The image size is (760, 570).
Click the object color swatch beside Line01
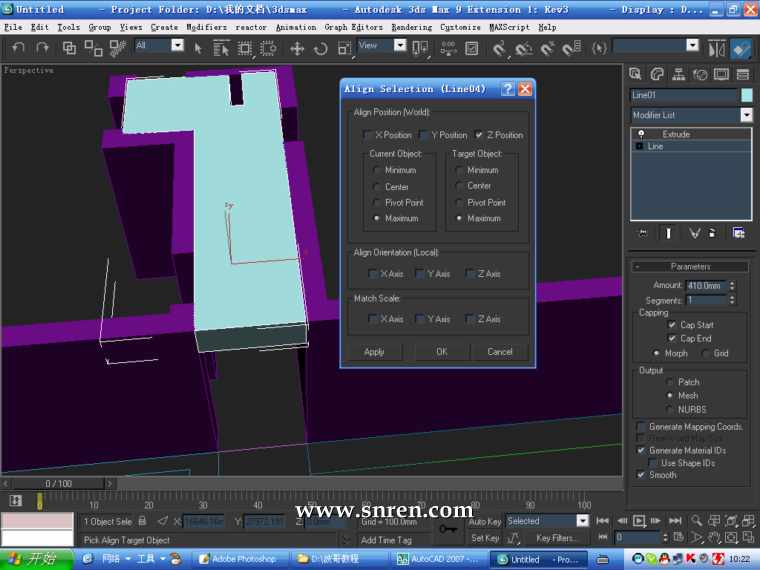[746, 95]
